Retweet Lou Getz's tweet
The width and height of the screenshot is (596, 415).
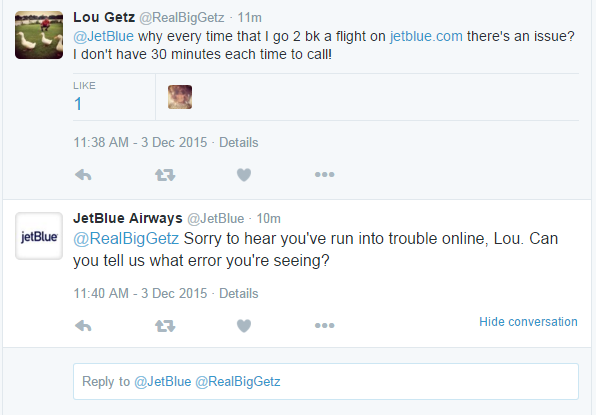pos(165,175)
